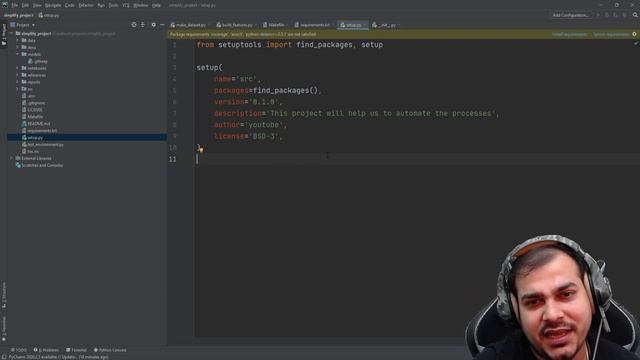This screenshot has height=360, width=640.
Task: Click the inspection checkmark in editor corner
Action: coord(636,43)
